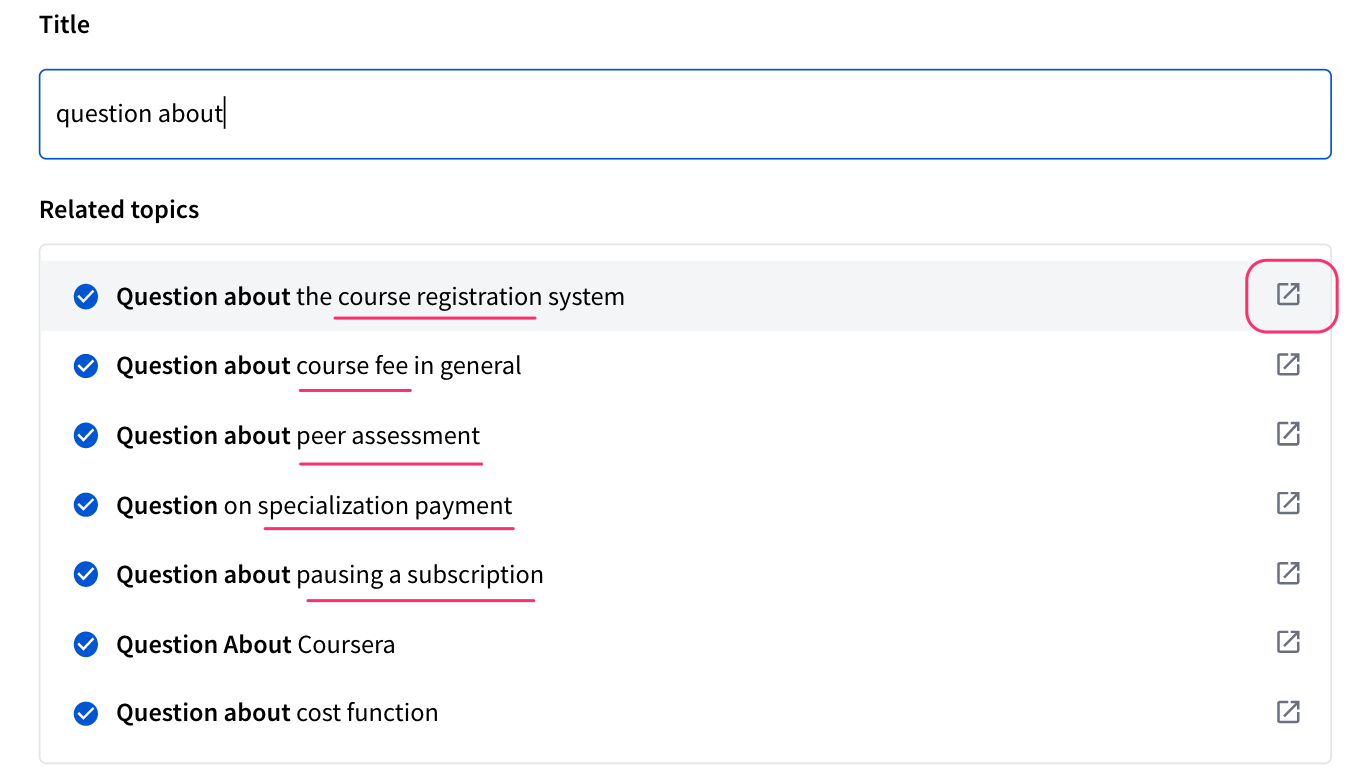Open the external link icon for pausing a subscription
The image size is (1367, 782).
click(1288, 573)
